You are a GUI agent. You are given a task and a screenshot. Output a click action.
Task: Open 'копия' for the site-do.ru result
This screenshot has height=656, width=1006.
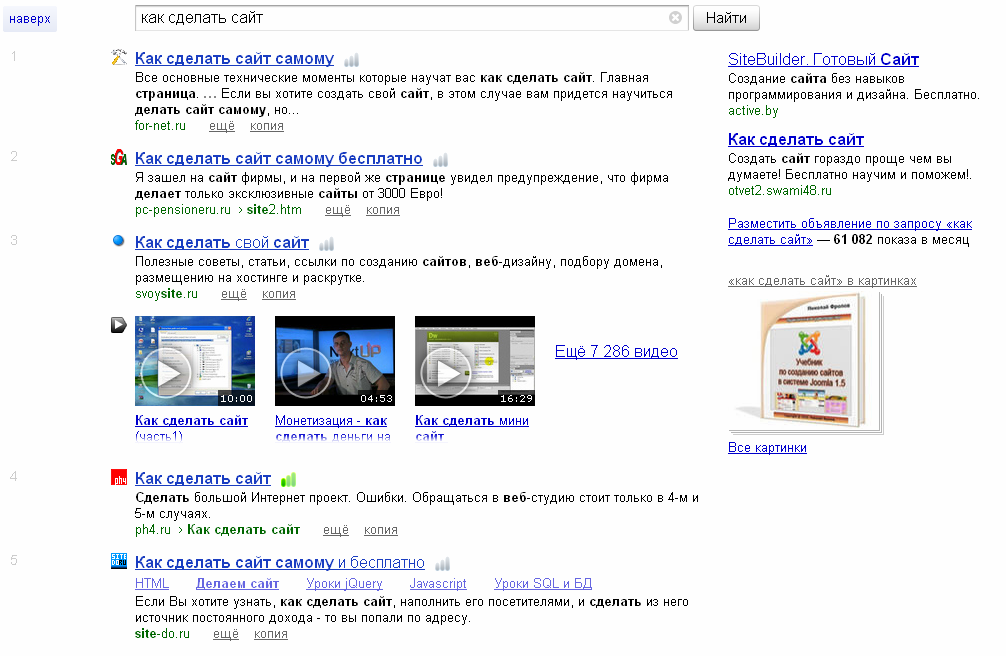tap(271, 634)
